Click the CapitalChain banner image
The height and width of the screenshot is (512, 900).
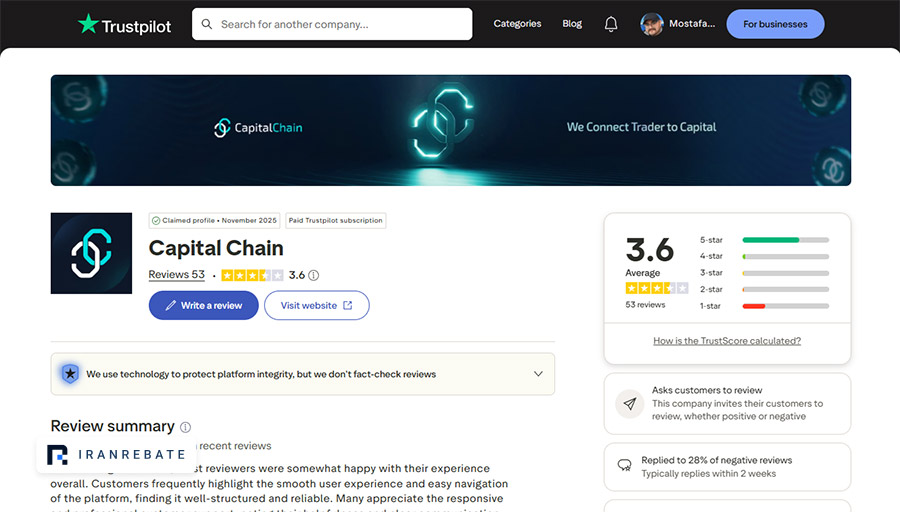[451, 130]
